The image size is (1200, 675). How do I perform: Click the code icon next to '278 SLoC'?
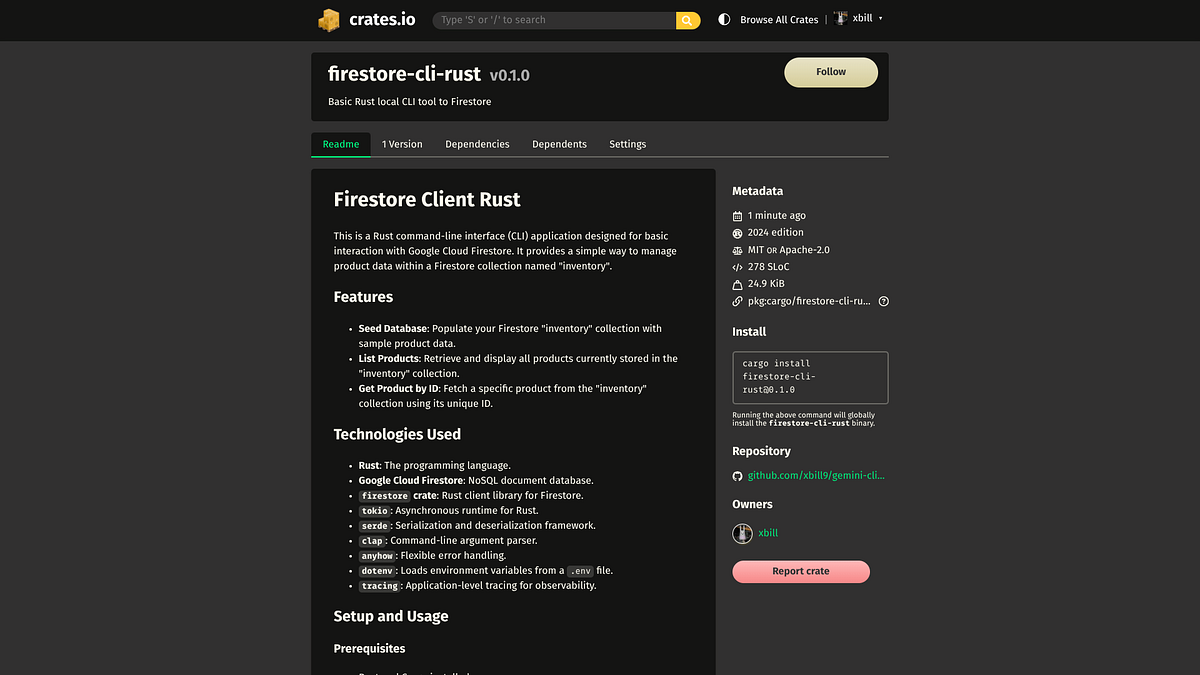click(x=738, y=266)
